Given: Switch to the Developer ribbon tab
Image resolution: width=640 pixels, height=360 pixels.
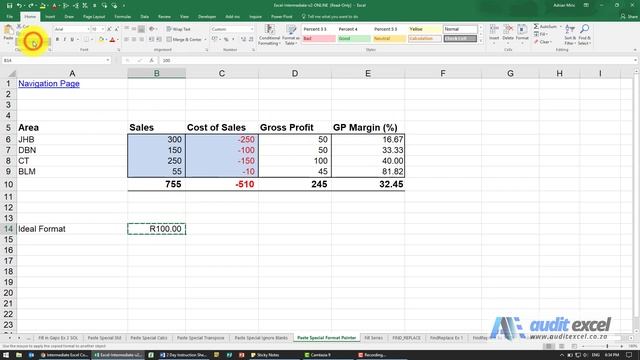Looking at the screenshot, I should click(207, 17).
